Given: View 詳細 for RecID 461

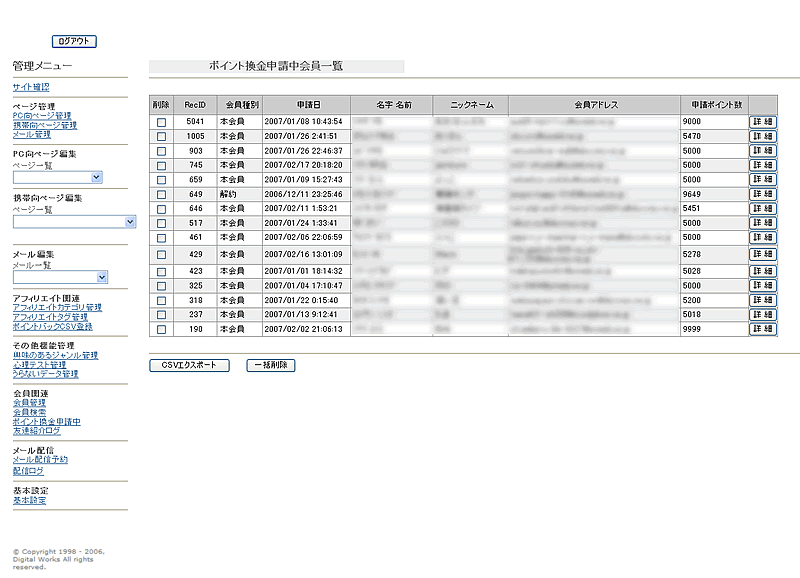Looking at the screenshot, I should tap(763, 238).
